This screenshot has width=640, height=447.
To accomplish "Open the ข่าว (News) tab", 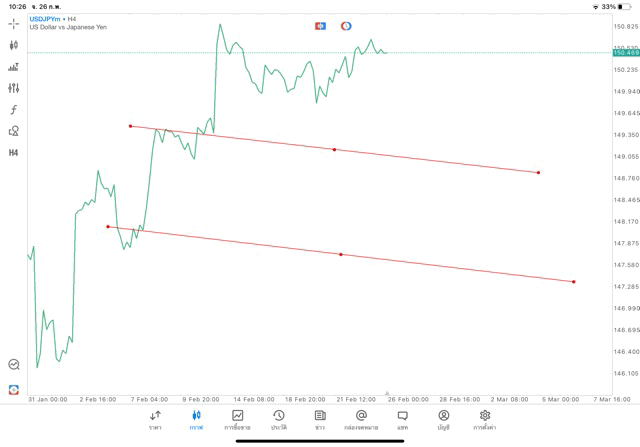I will point(320,419).
